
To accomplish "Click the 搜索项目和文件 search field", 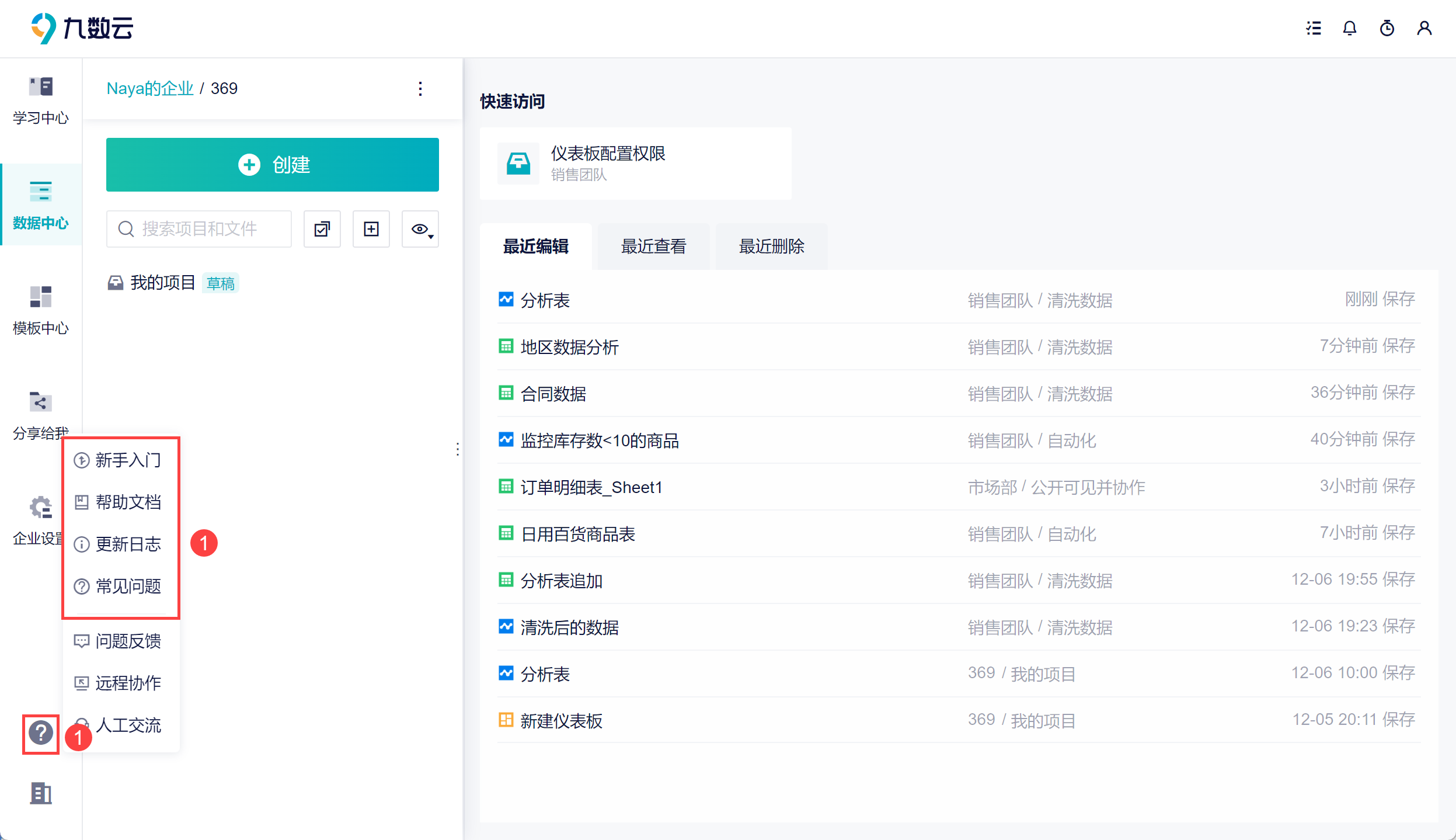I will click(x=199, y=229).
